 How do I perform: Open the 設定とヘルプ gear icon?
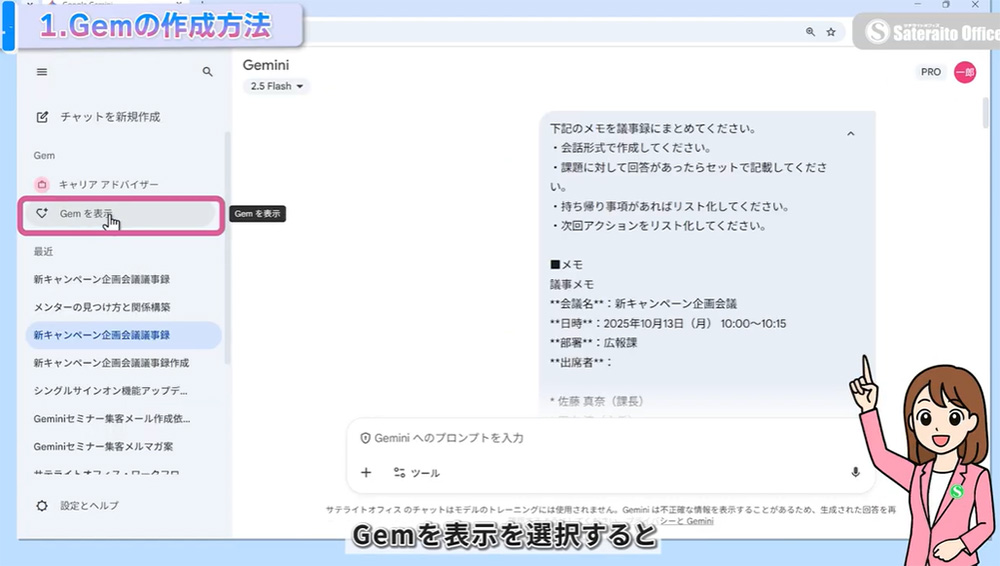42,505
